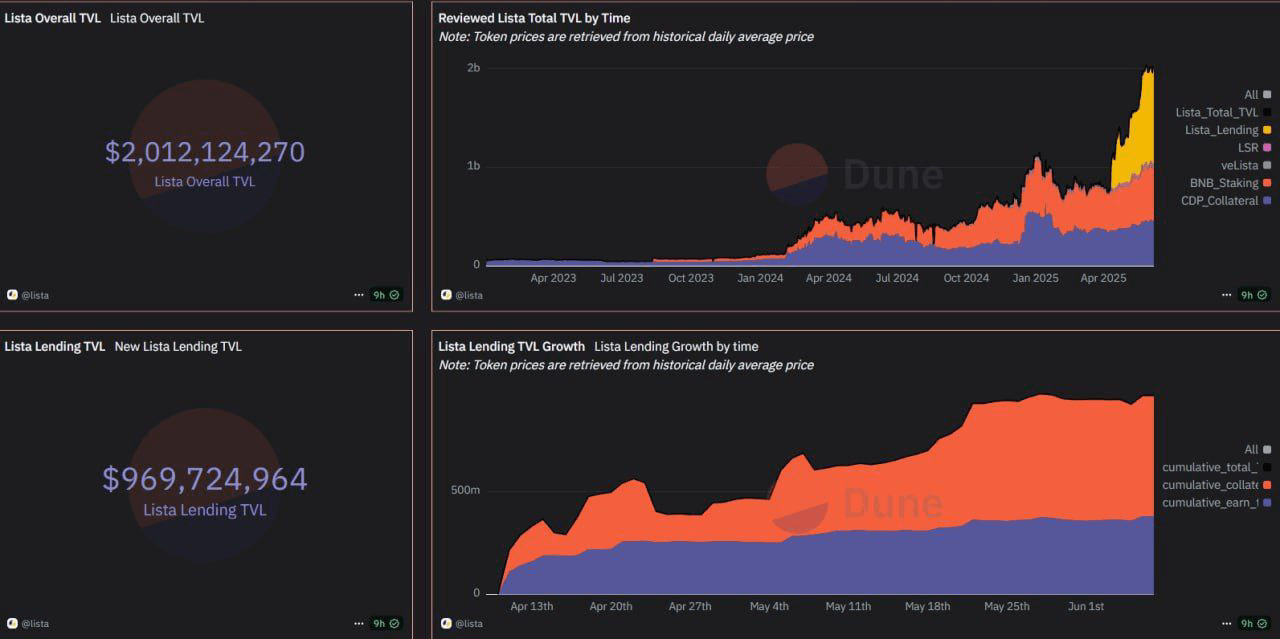
Task: Click the 'May 4th' x-axis label
Action: tap(769, 606)
